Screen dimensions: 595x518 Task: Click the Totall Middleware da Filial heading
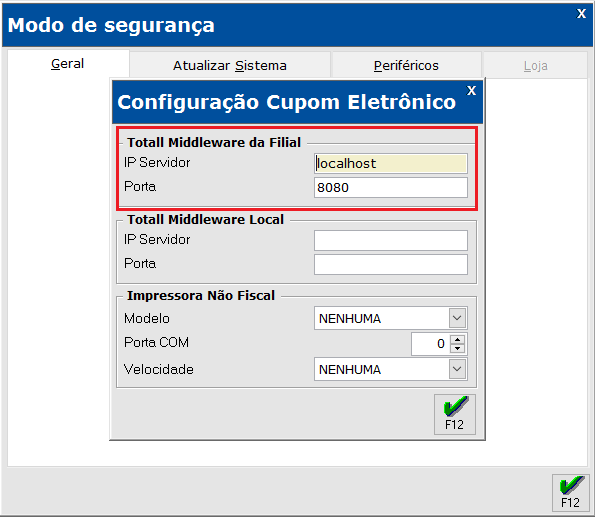pos(214,142)
